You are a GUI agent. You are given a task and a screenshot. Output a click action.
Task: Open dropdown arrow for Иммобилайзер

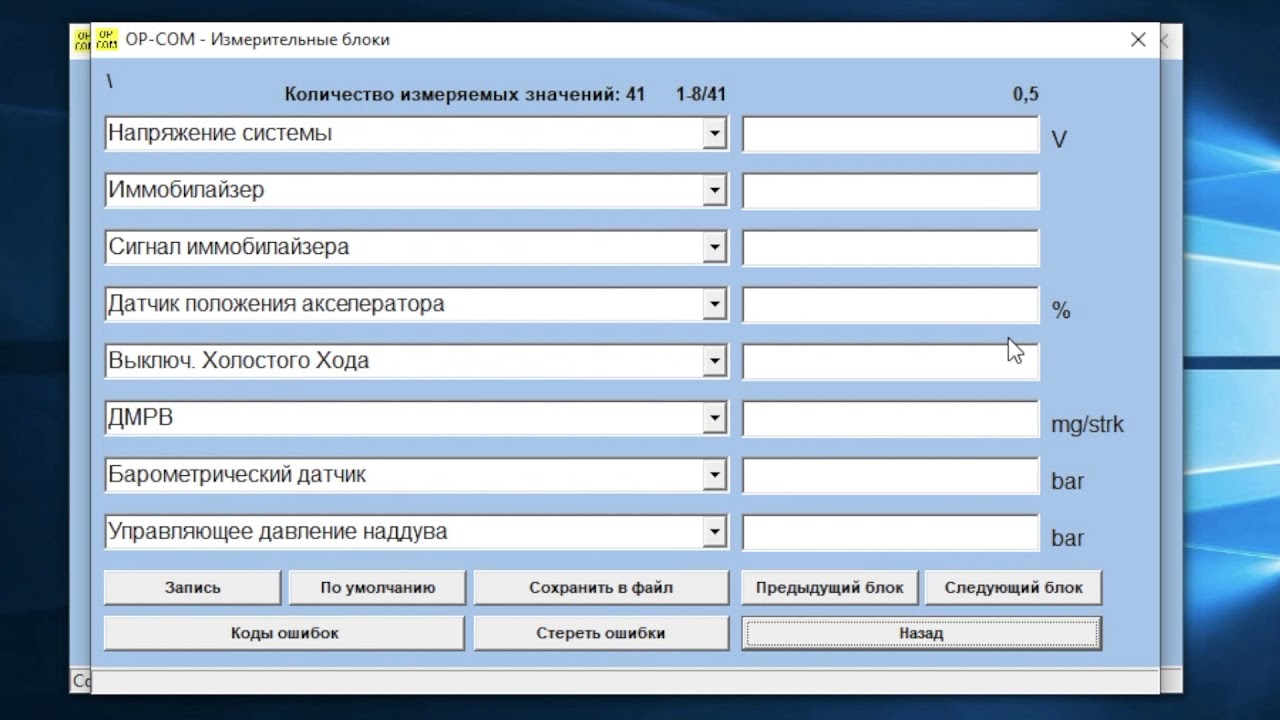pos(714,190)
